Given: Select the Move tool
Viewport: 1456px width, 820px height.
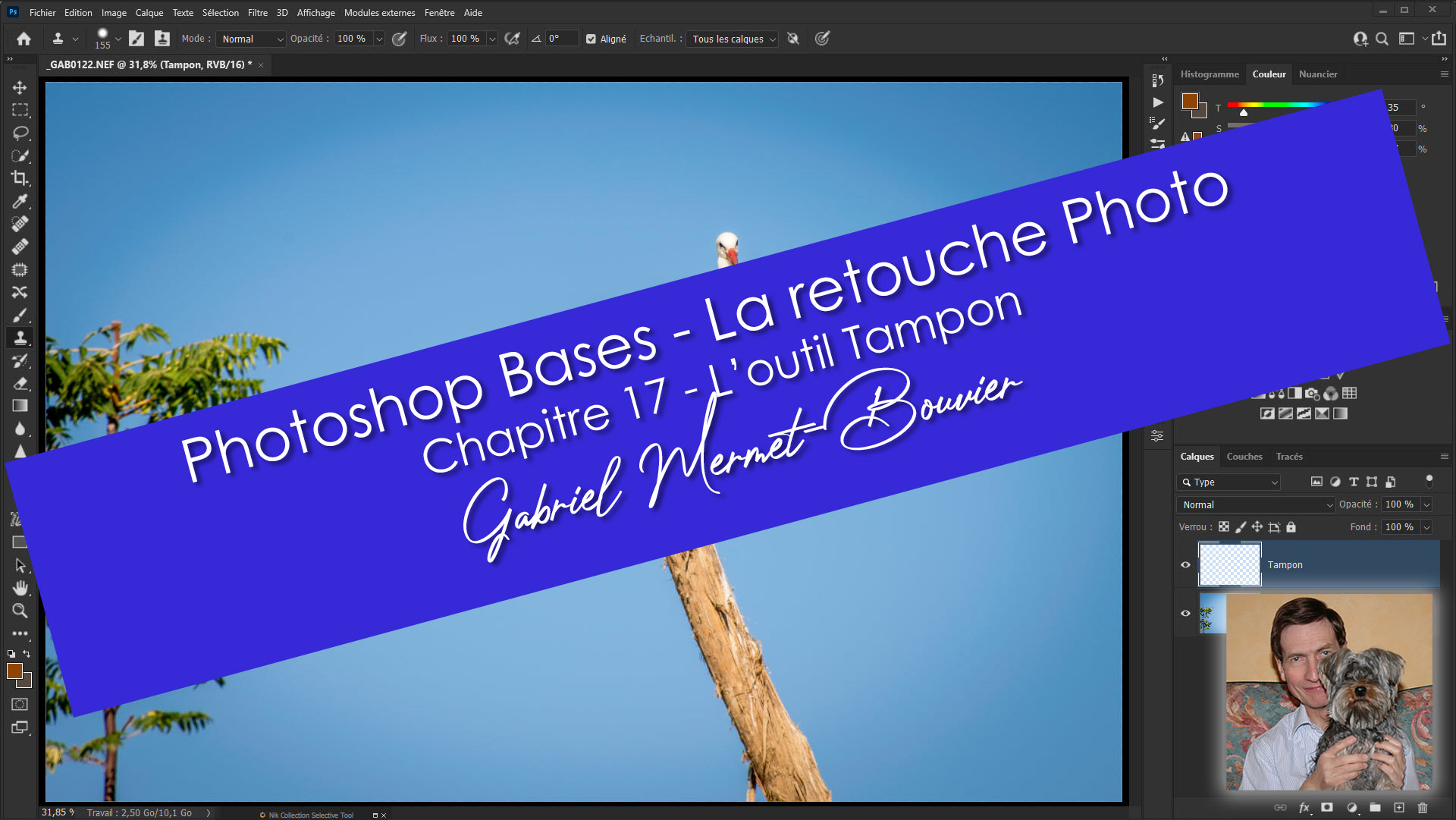Looking at the screenshot, I should tap(20, 87).
